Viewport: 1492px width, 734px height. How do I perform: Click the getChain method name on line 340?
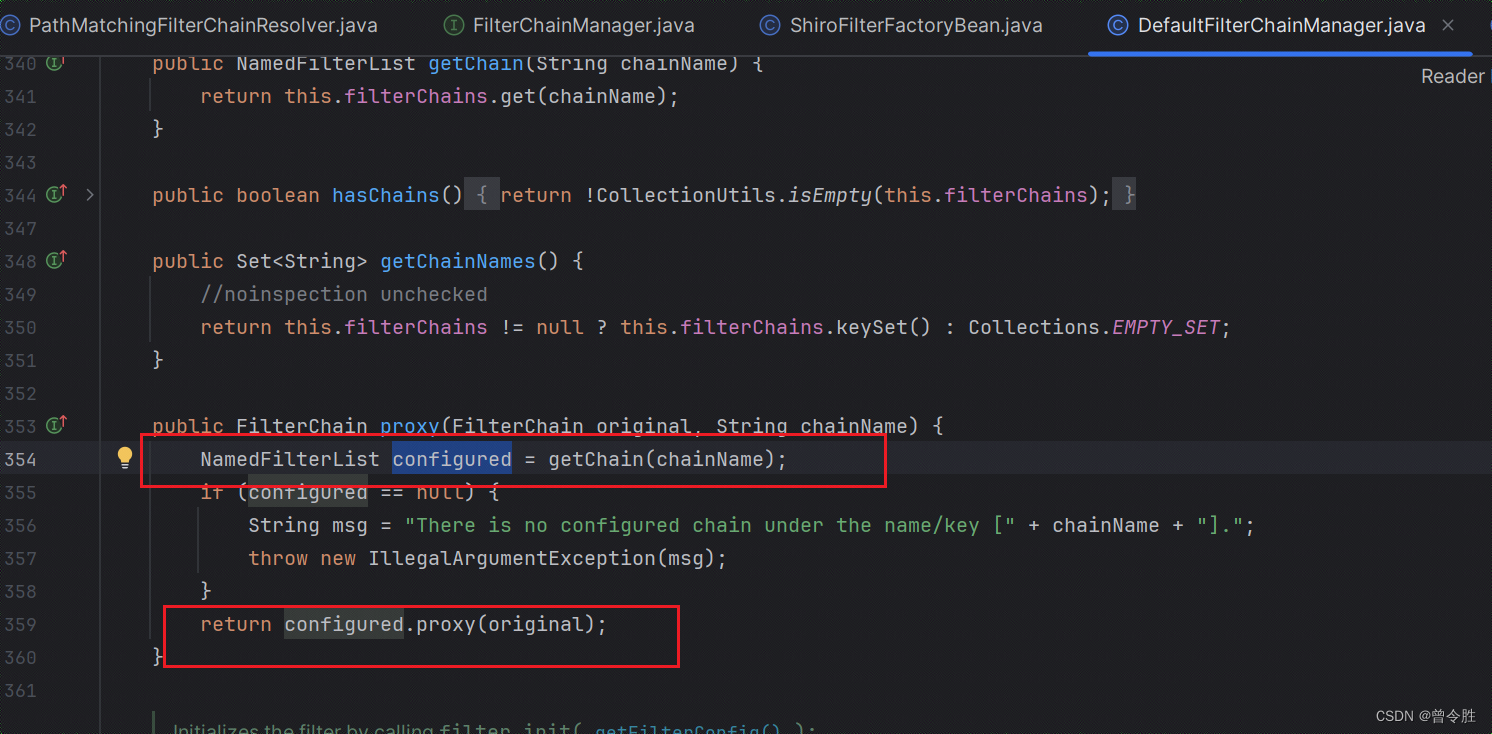(476, 63)
